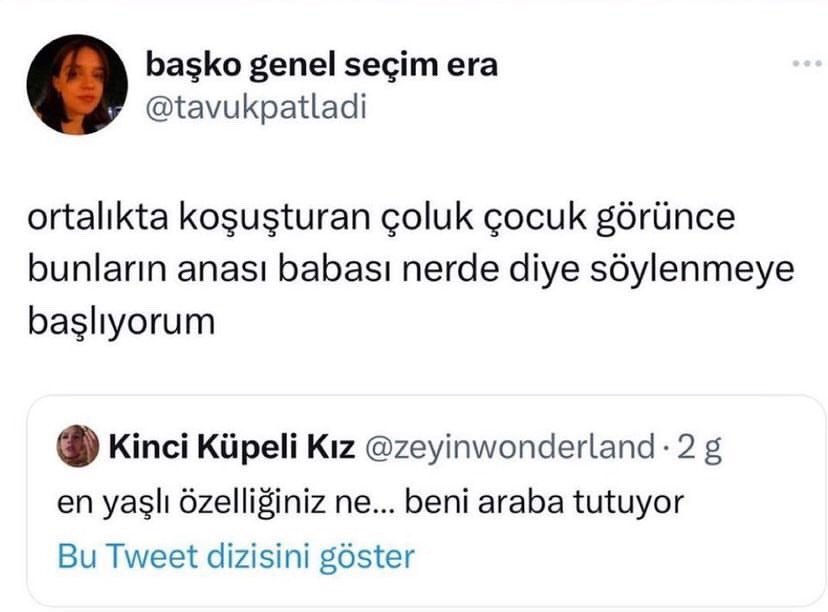Open the @zeyinwonderland handle
The height and width of the screenshot is (612, 828).
coord(511,448)
